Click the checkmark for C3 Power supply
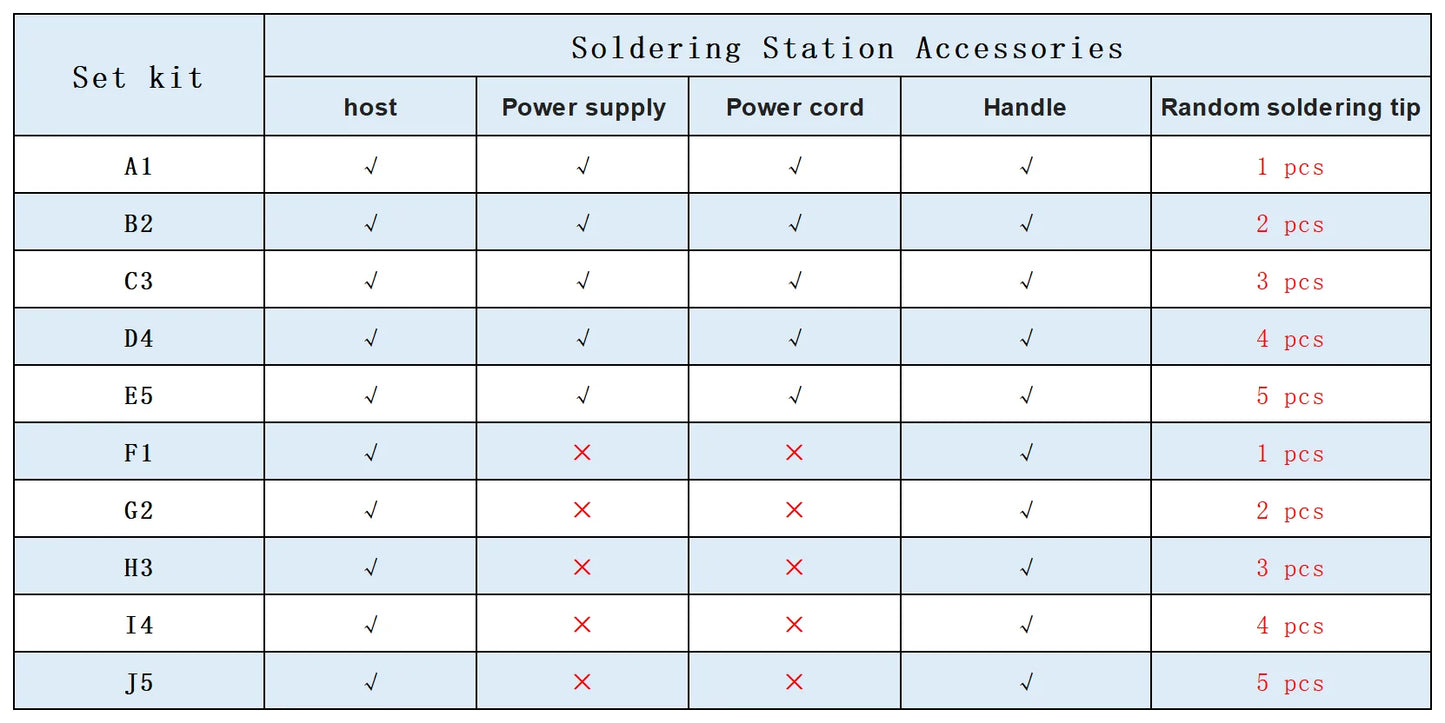The width and height of the screenshot is (1445, 723). pos(583,282)
